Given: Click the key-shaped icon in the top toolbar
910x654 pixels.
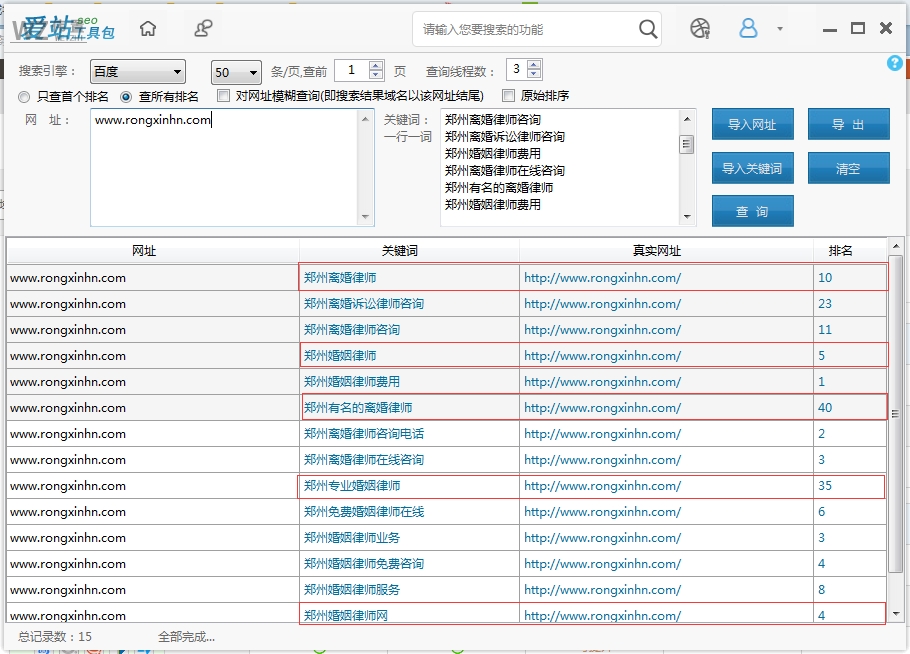Looking at the screenshot, I should [203, 28].
